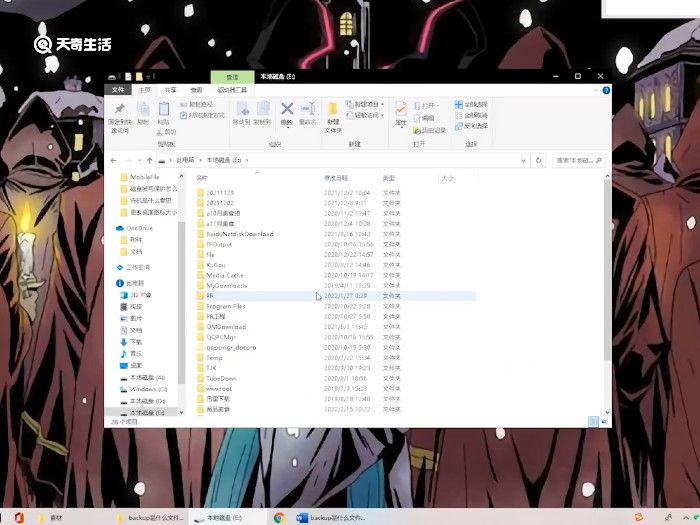The height and width of the screenshot is (525, 700).
Task: Click the Rename icon
Action: [308, 108]
